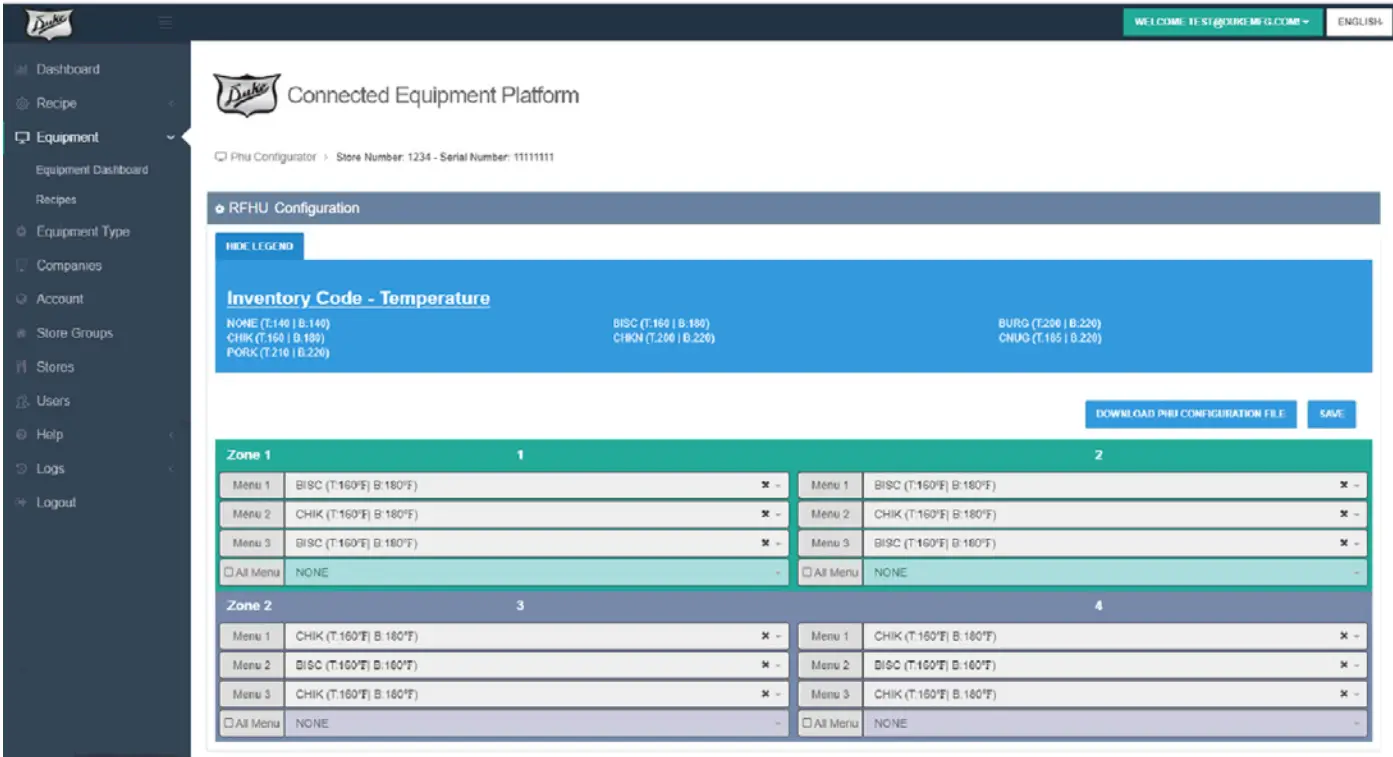Open the All Menu NONE dropdown in column 1
Screen dimensions: 1393x757
click(x=537, y=573)
